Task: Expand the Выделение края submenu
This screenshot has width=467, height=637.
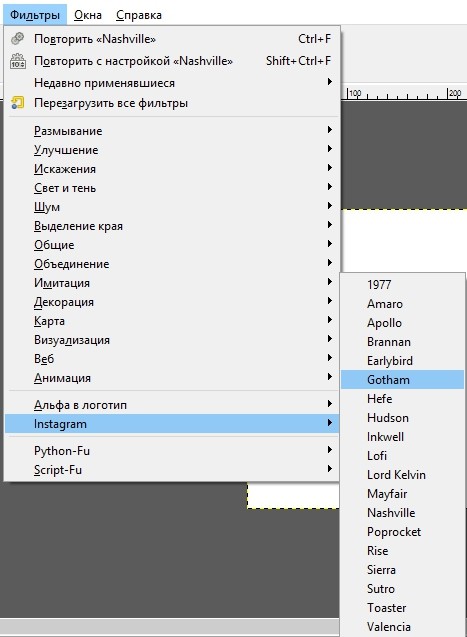Action: [172, 226]
